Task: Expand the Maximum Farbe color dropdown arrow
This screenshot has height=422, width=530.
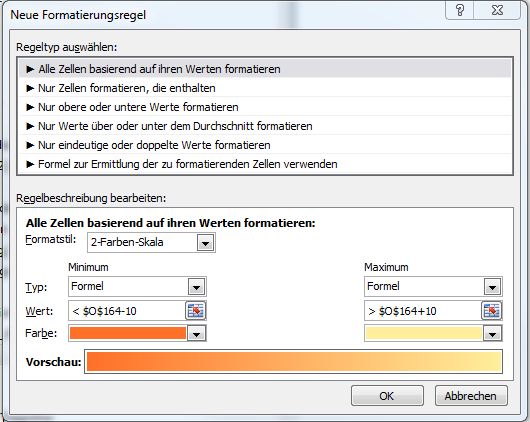Action: [492, 333]
